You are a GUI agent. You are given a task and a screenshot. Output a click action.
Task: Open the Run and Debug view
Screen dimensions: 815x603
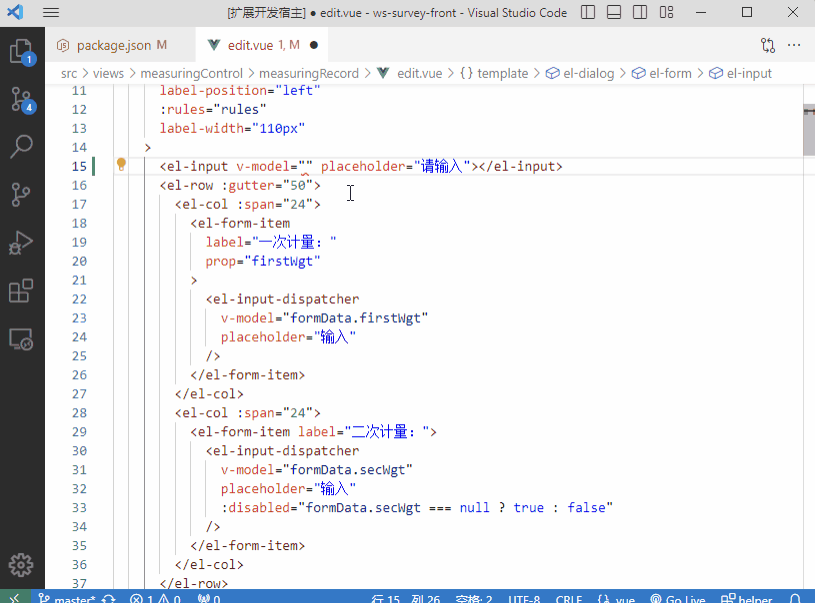click(21, 243)
